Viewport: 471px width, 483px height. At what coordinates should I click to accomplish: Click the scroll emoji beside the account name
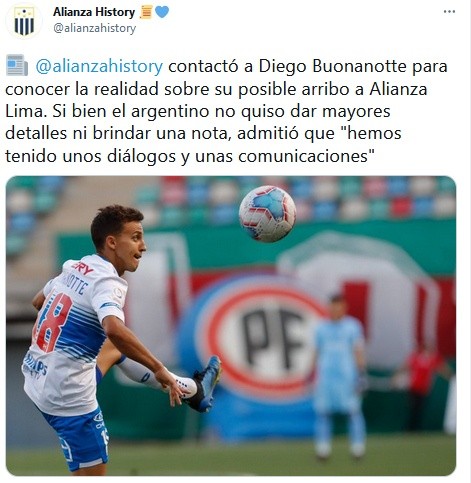point(146,12)
